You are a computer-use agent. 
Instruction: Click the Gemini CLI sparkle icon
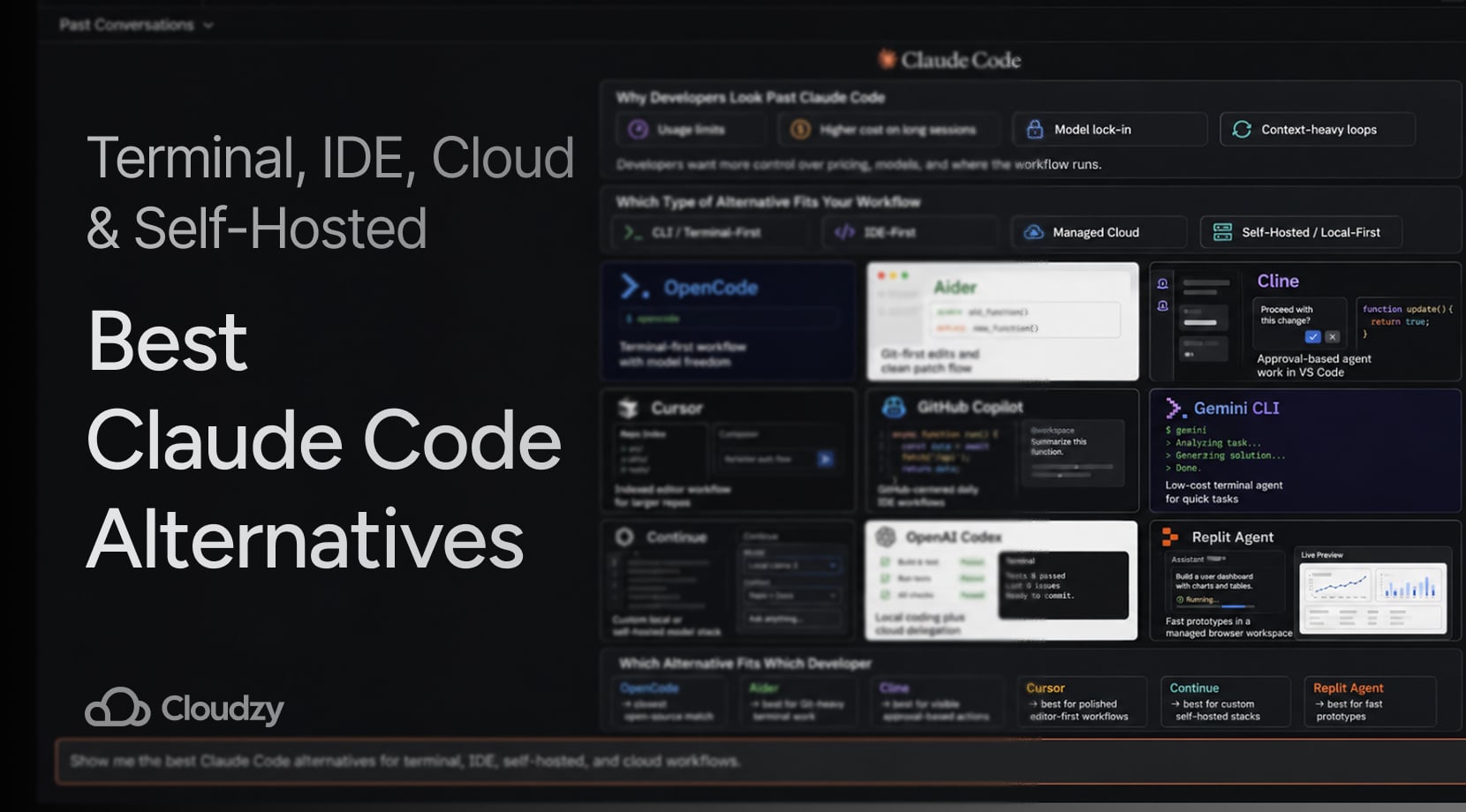1175,408
